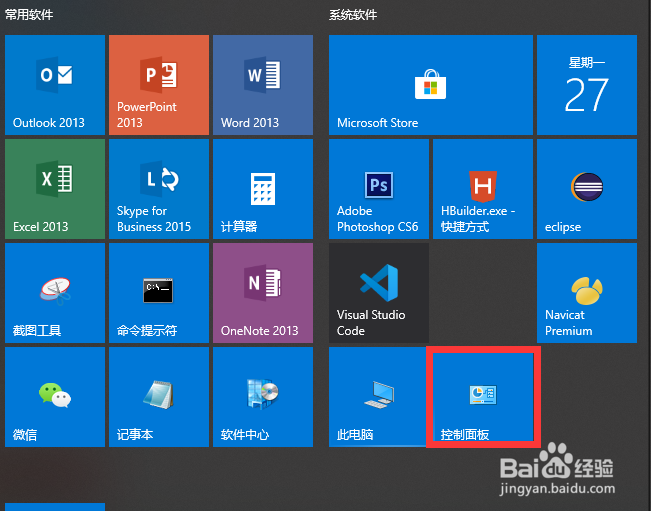Open the 控制面板 control panel tile
Screen dimensions: 651x511
click(x=483, y=397)
